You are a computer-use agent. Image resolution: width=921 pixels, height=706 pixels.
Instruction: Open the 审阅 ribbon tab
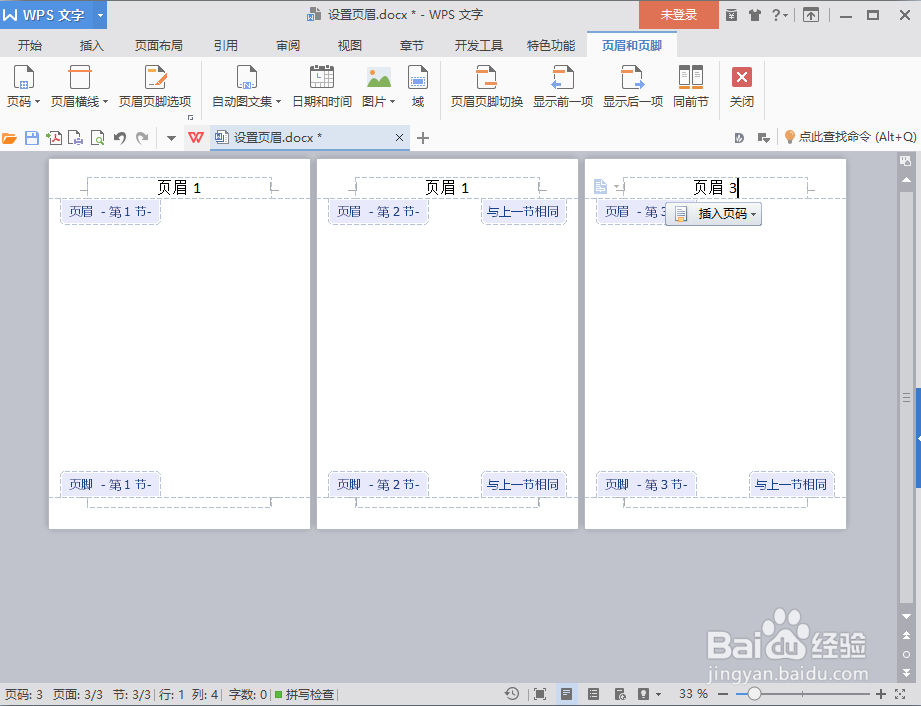tap(288, 45)
